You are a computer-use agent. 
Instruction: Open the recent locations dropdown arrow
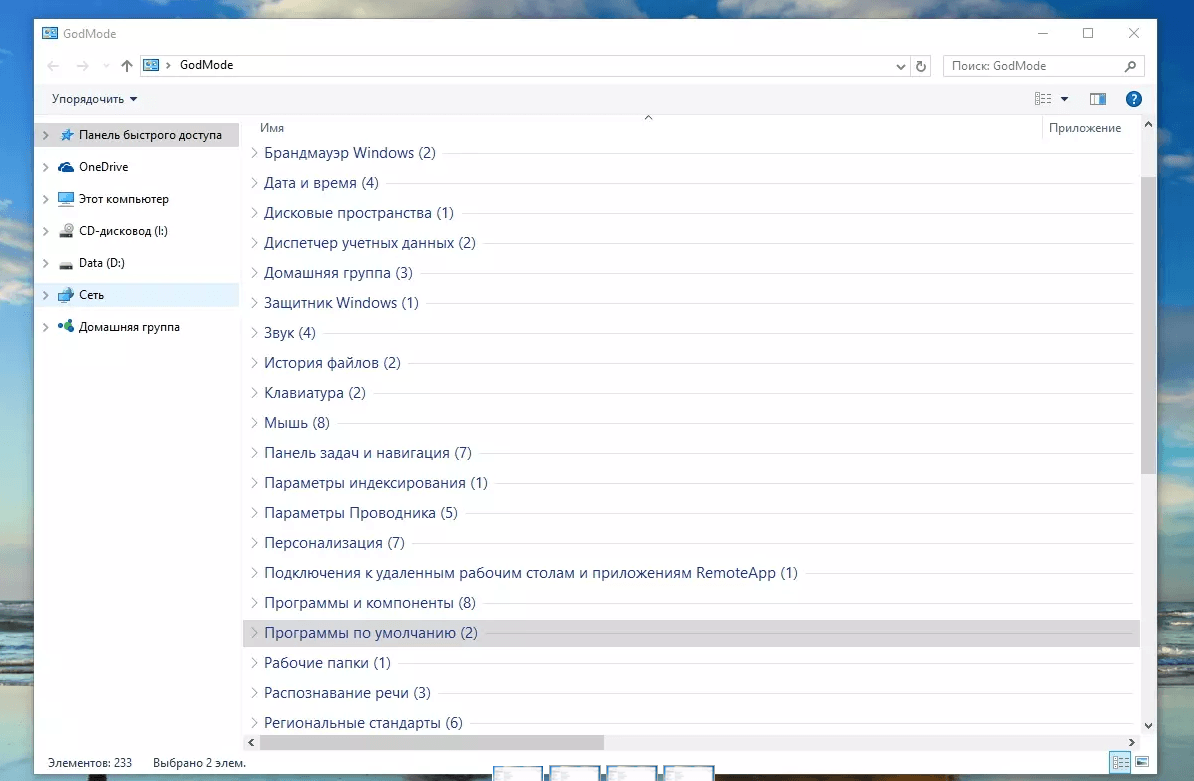point(106,65)
